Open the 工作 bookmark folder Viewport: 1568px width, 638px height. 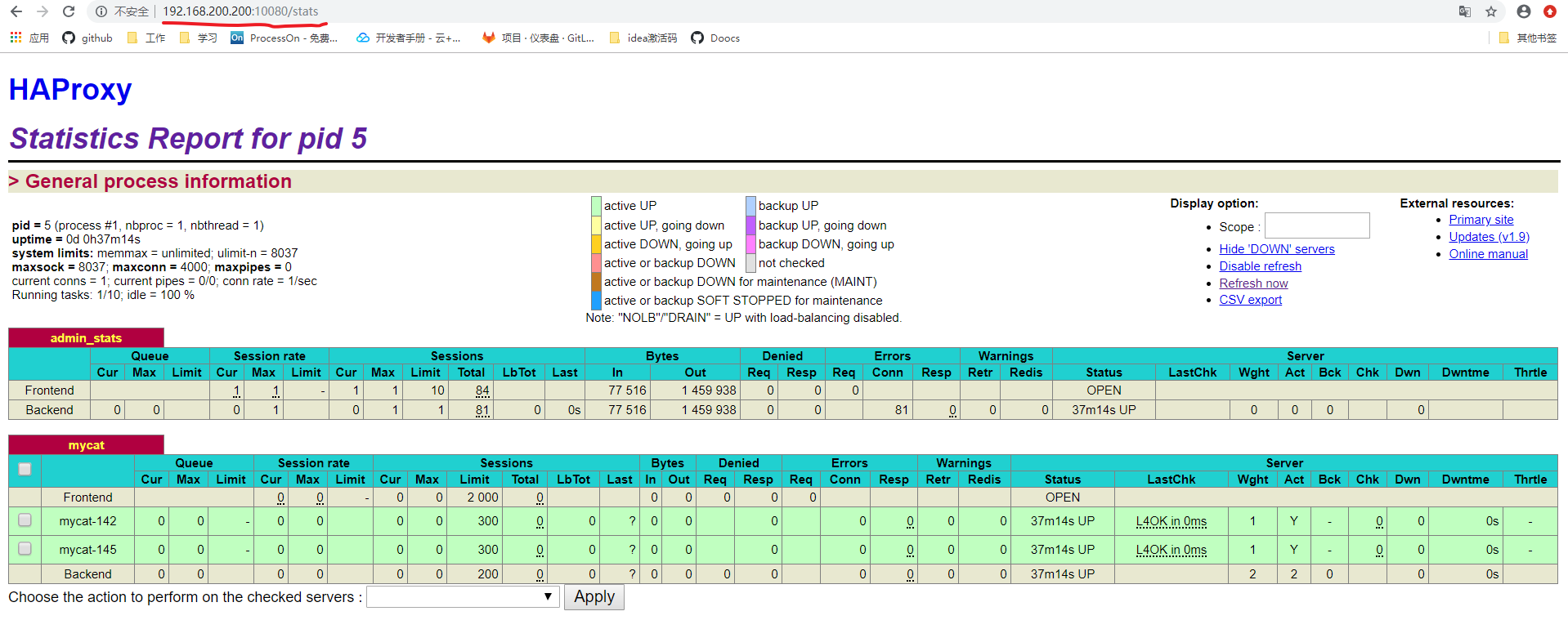[146, 38]
